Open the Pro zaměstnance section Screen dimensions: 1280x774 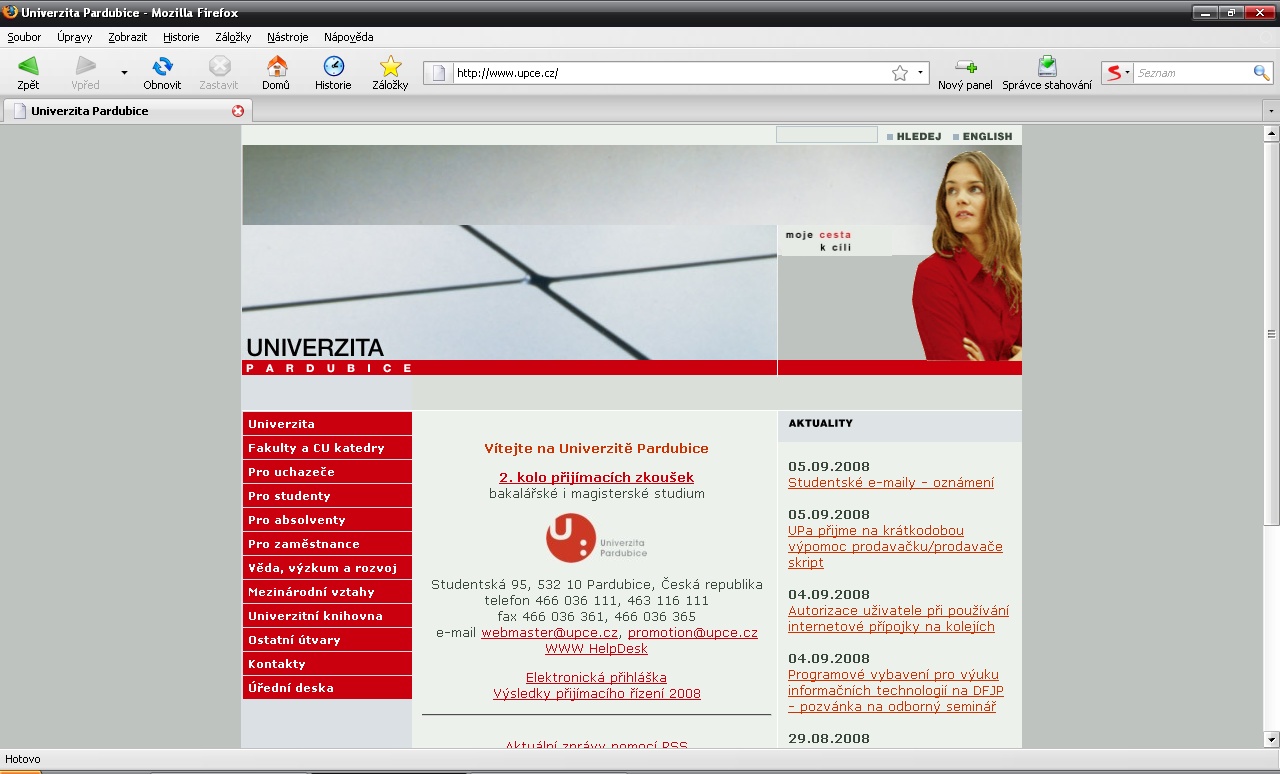327,544
